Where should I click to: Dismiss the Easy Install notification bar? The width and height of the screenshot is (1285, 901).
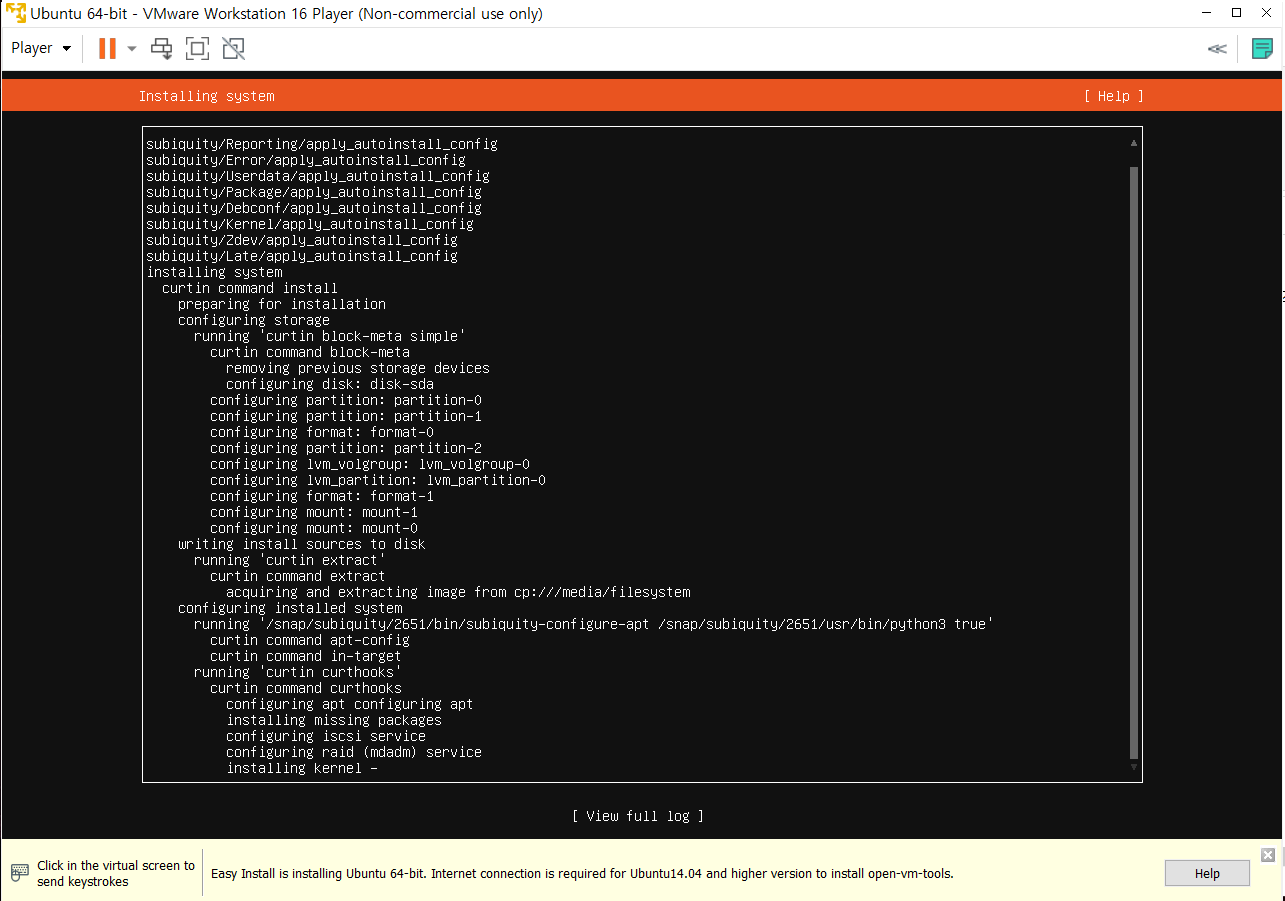click(x=1268, y=855)
